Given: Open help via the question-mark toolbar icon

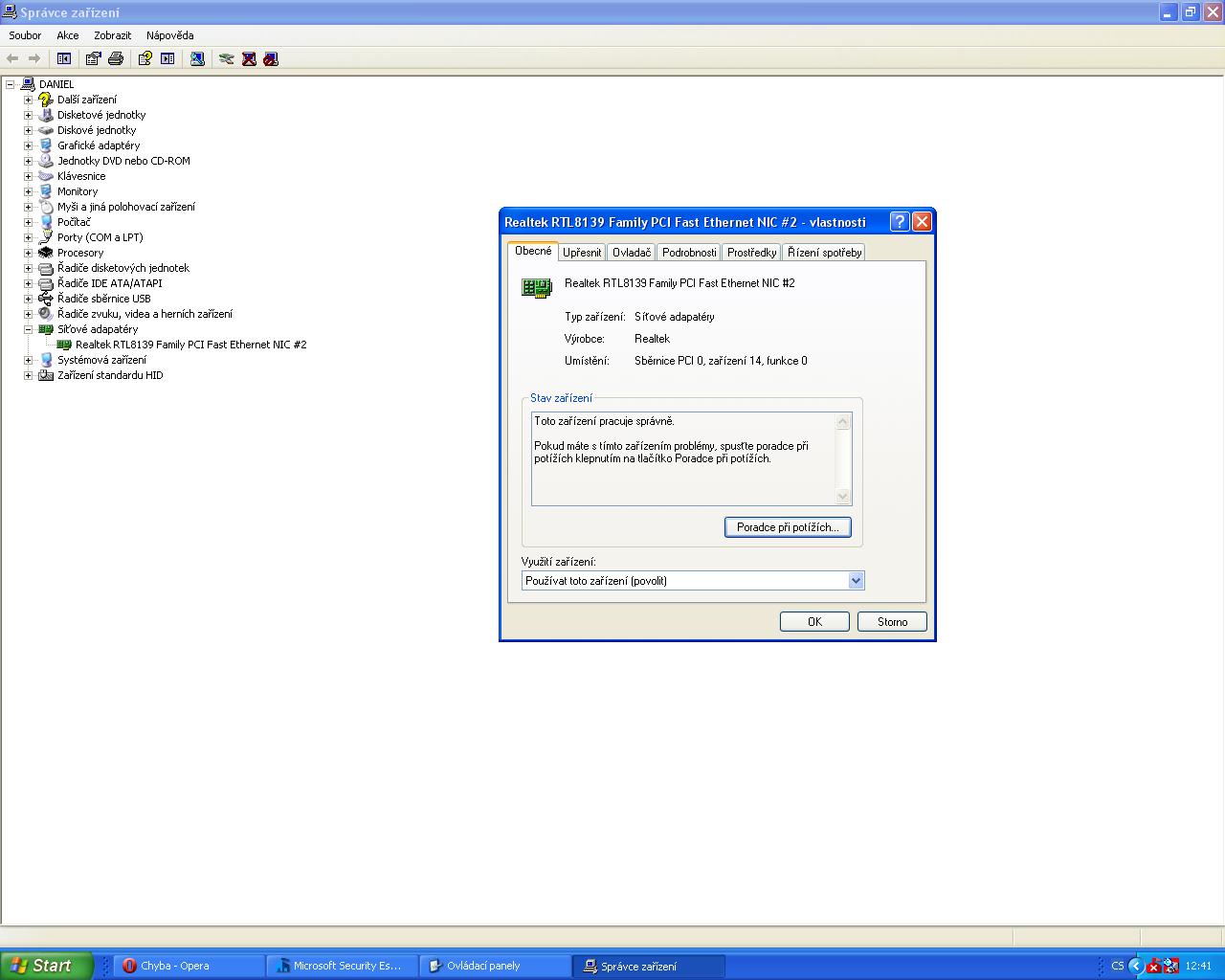Looking at the screenshot, I should pos(145,58).
